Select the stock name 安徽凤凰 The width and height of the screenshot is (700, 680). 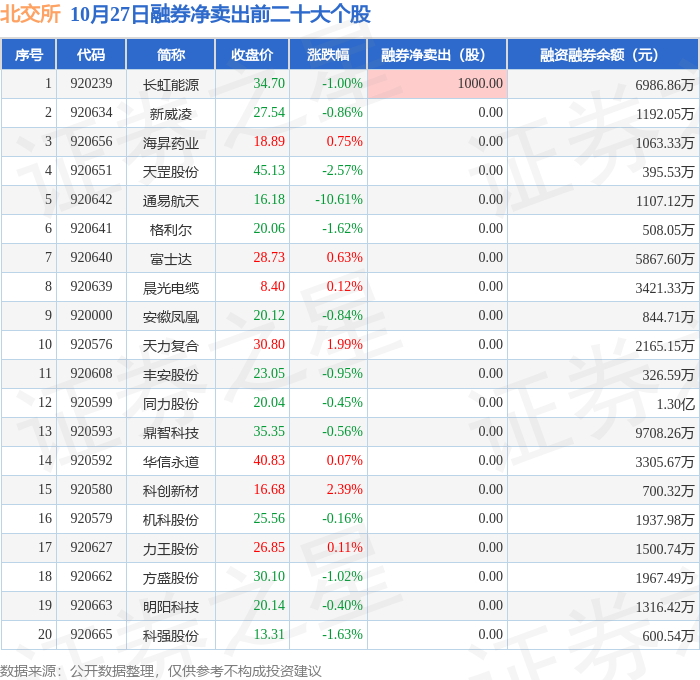171,317
